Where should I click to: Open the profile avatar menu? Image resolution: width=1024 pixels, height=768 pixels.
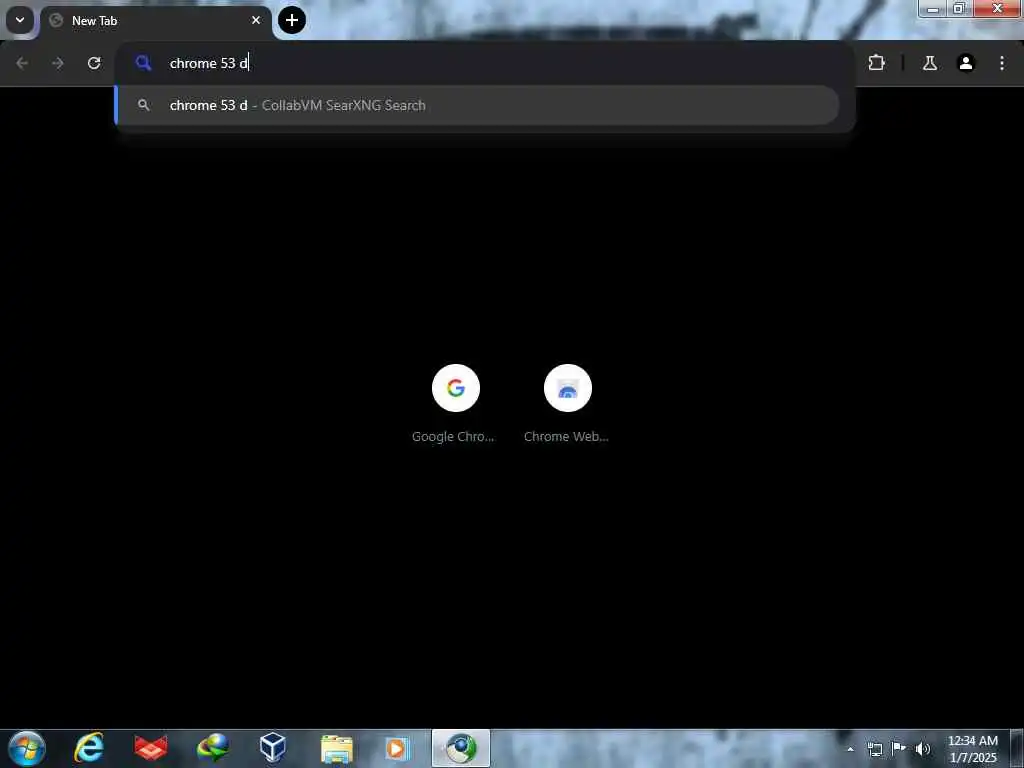(x=966, y=63)
